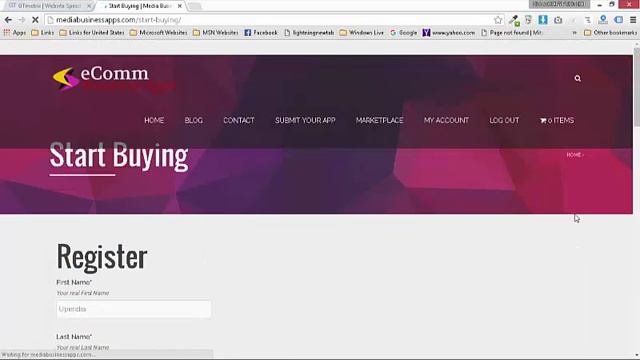Open the eyedropper color picker extension

pos(514,20)
